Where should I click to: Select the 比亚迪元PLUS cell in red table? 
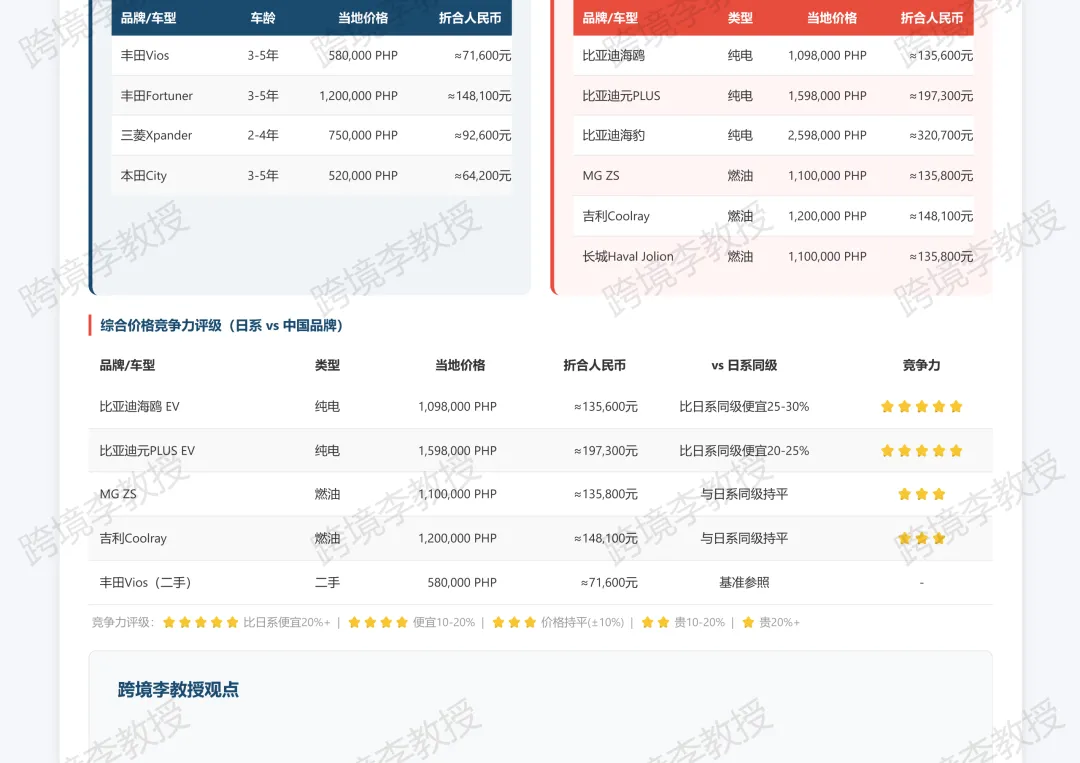(x=621, y=96)
